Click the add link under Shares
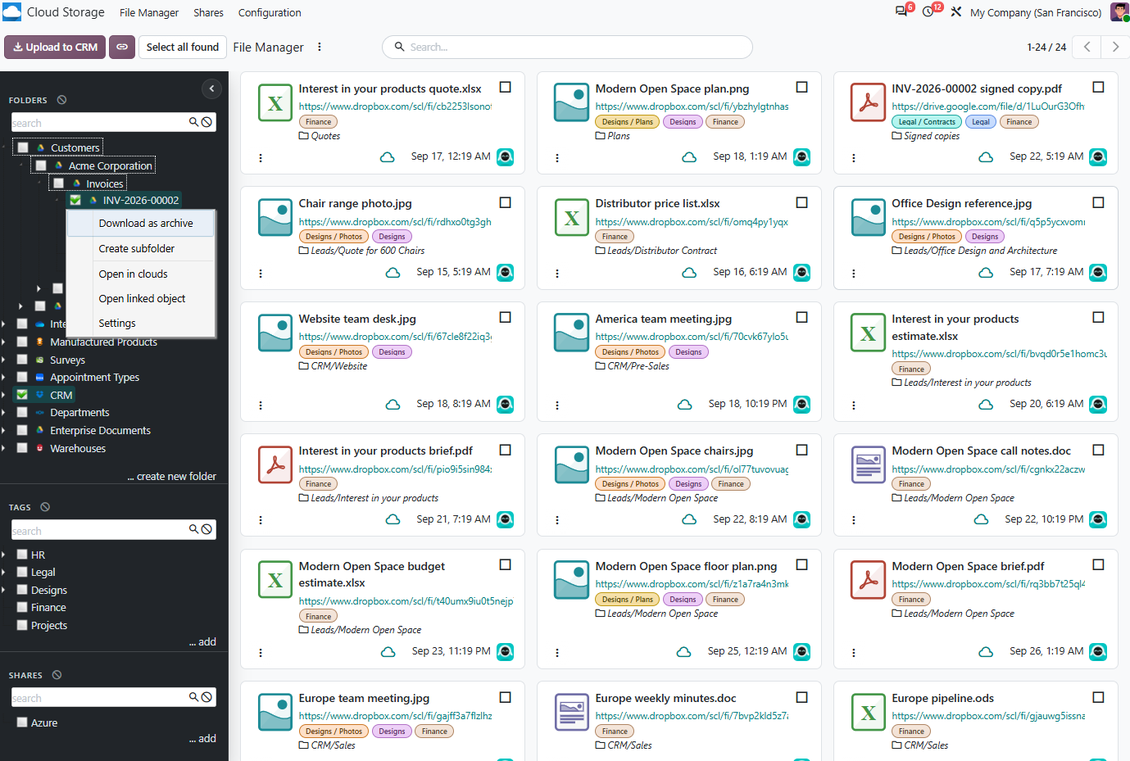The height and width of the screenshot is (761, 1130). coord(203,738)
